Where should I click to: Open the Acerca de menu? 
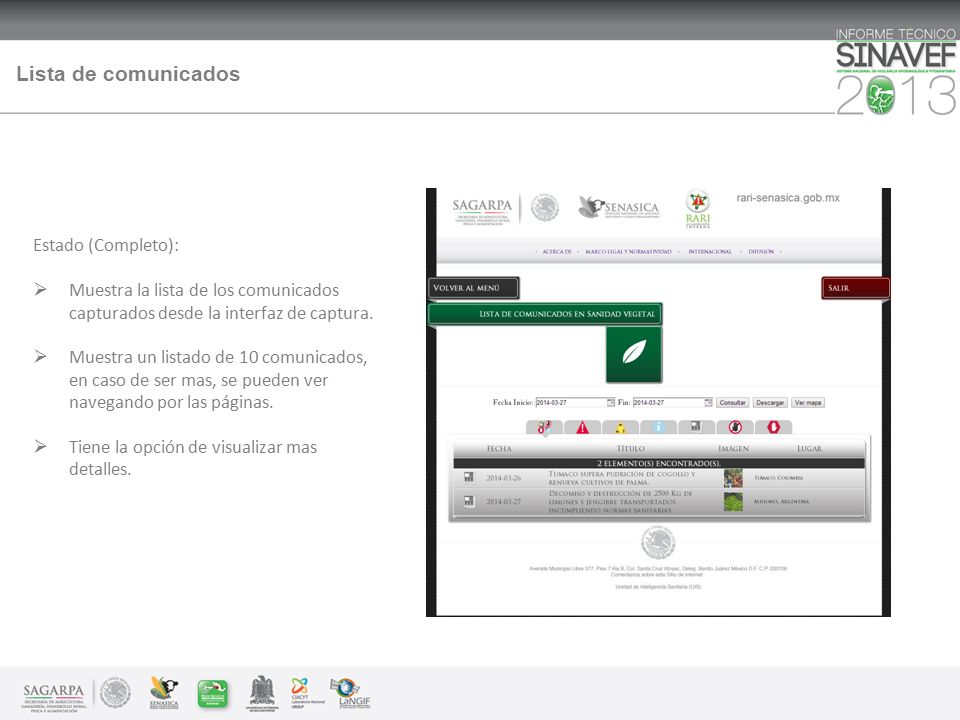coord(557,252)
